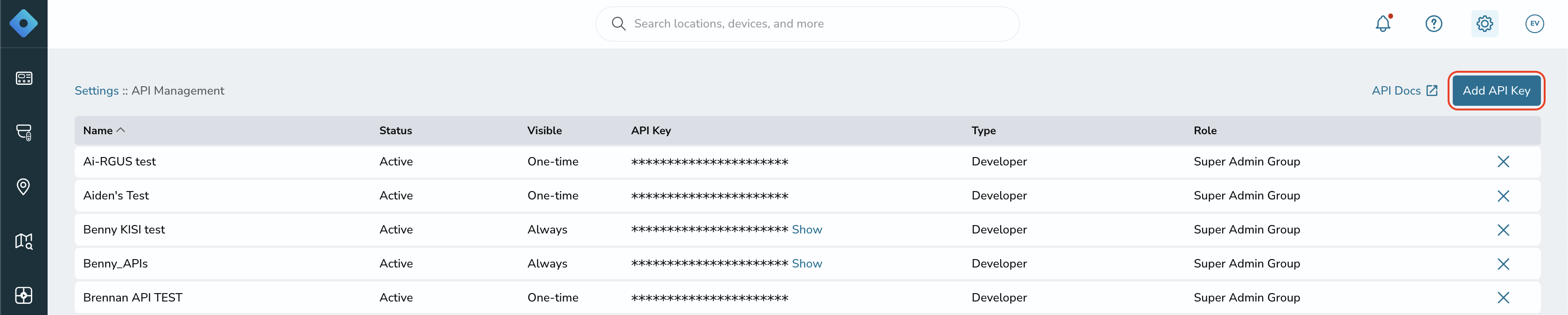This screenshot has width=1568, height=315.
Task: Open the dashboard sidebar icon
Action: [24, 78]
